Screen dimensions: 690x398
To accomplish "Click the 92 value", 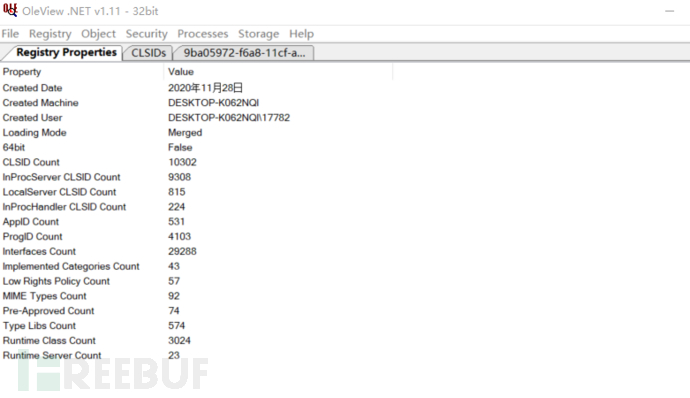I will tap(174, 296).
